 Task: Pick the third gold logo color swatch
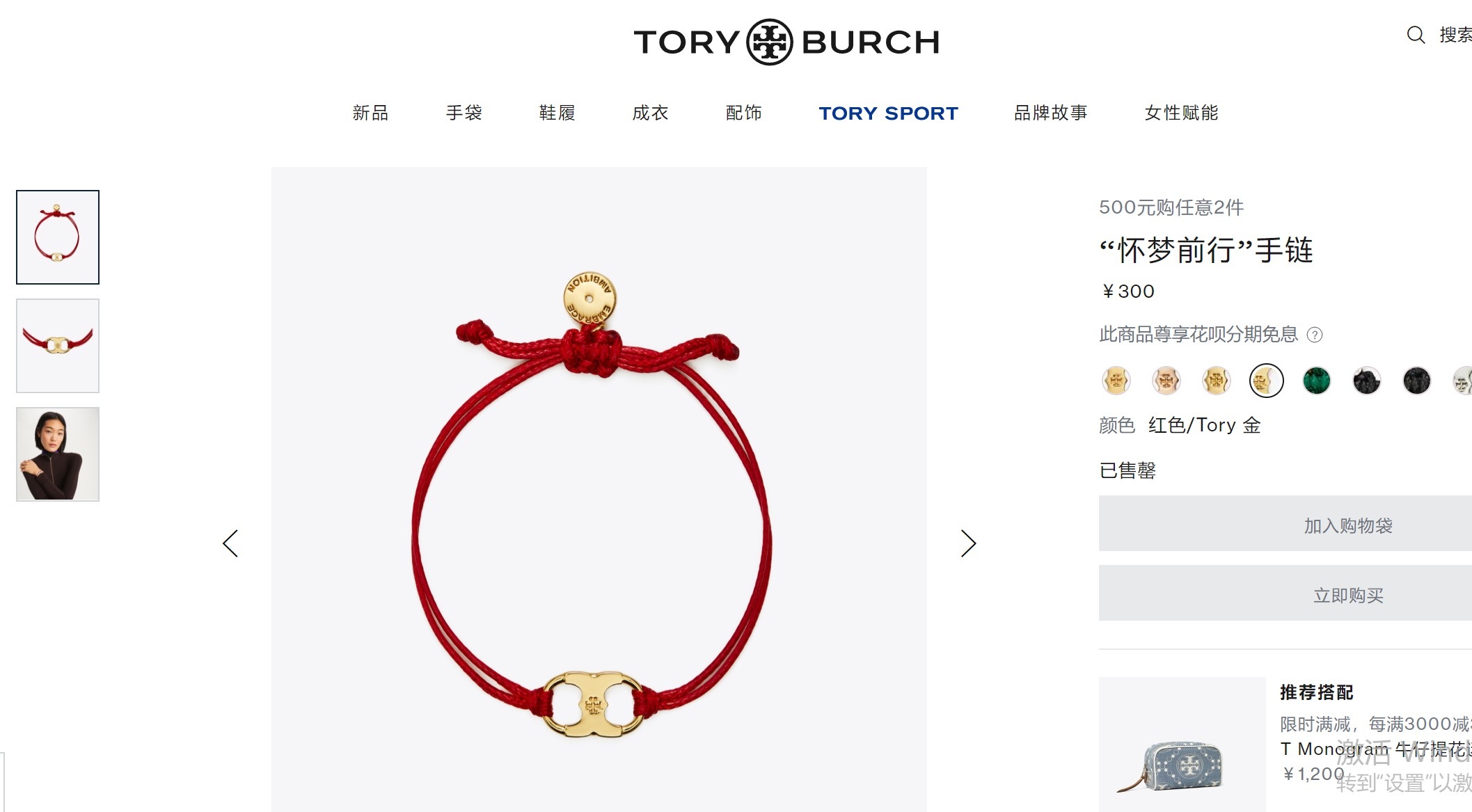pos(1216,381)
